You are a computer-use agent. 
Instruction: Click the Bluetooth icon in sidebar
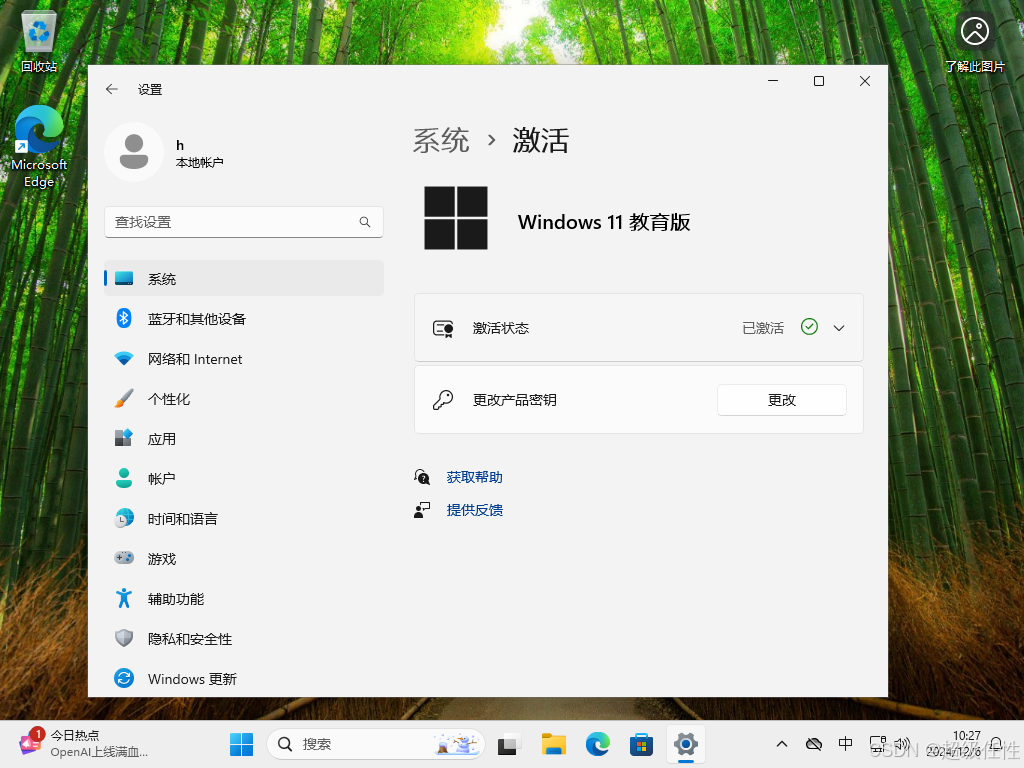(x=124, y=318)
